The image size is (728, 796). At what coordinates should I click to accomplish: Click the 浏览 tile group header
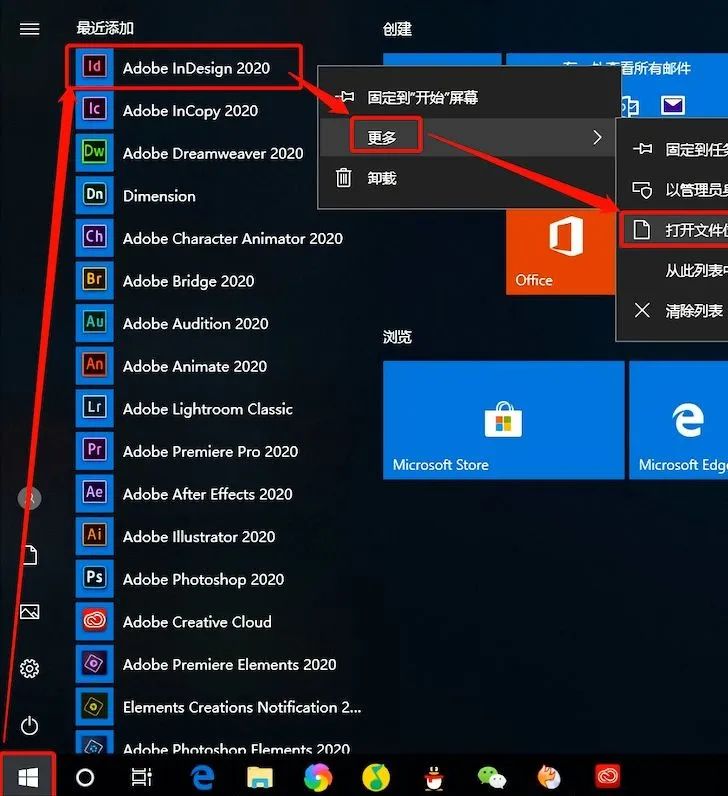tap(397, 337)
